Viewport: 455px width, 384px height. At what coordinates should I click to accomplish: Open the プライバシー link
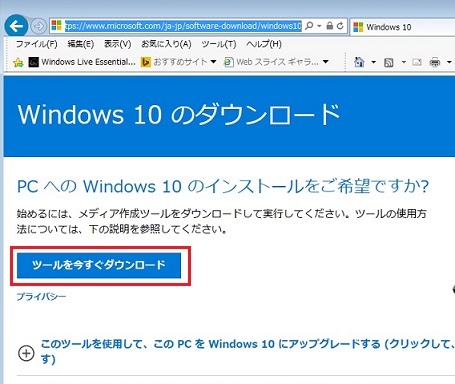(41, 296)
